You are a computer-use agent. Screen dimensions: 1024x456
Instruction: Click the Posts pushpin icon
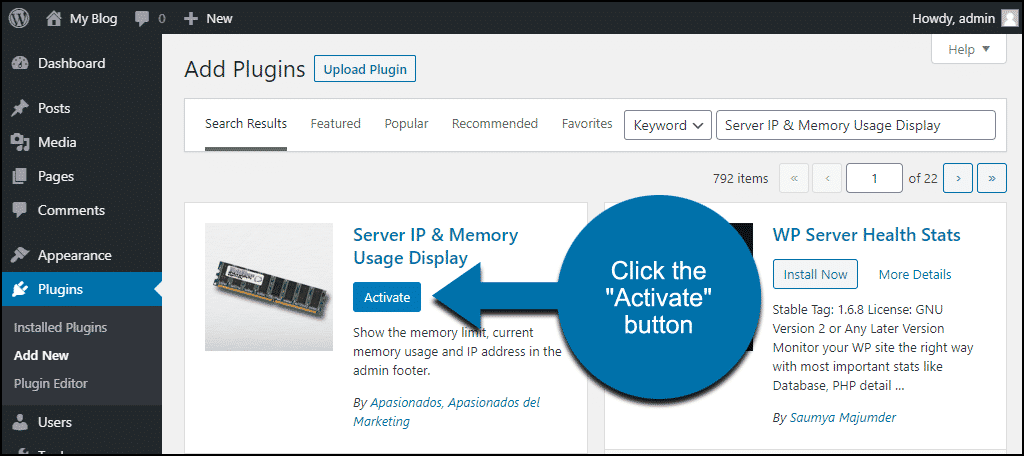coord(20,108)
